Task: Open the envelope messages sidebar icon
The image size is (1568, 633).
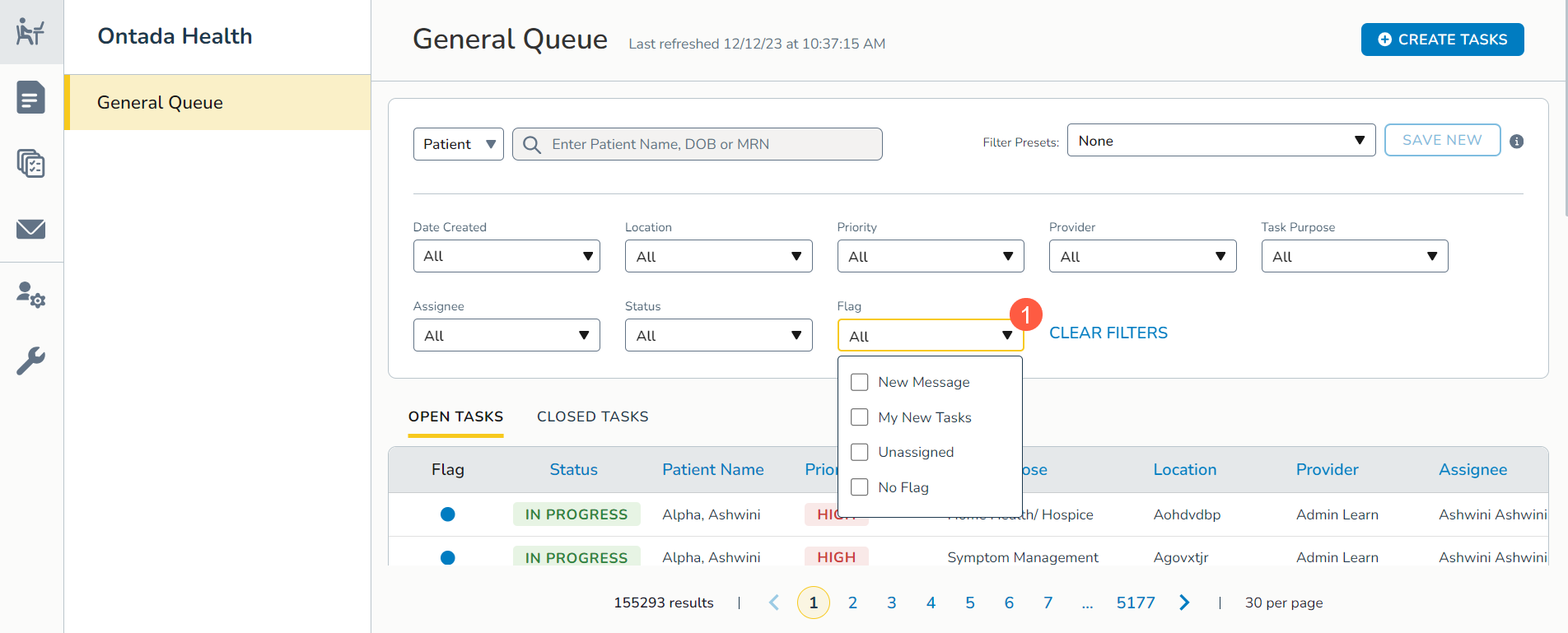Action: coord(30,229)
